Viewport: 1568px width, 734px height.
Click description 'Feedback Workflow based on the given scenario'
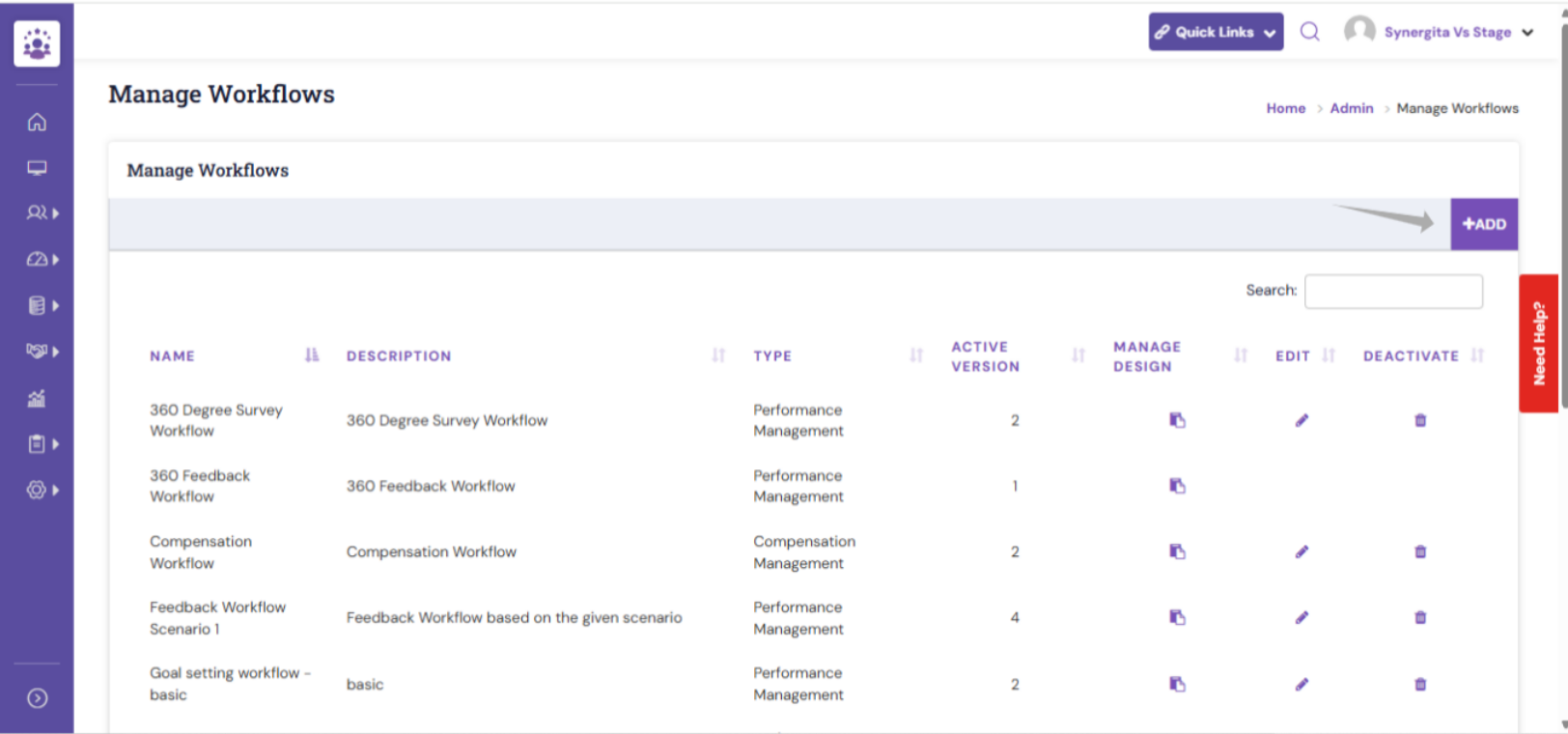pyautogui.click(x=514, y=617)
